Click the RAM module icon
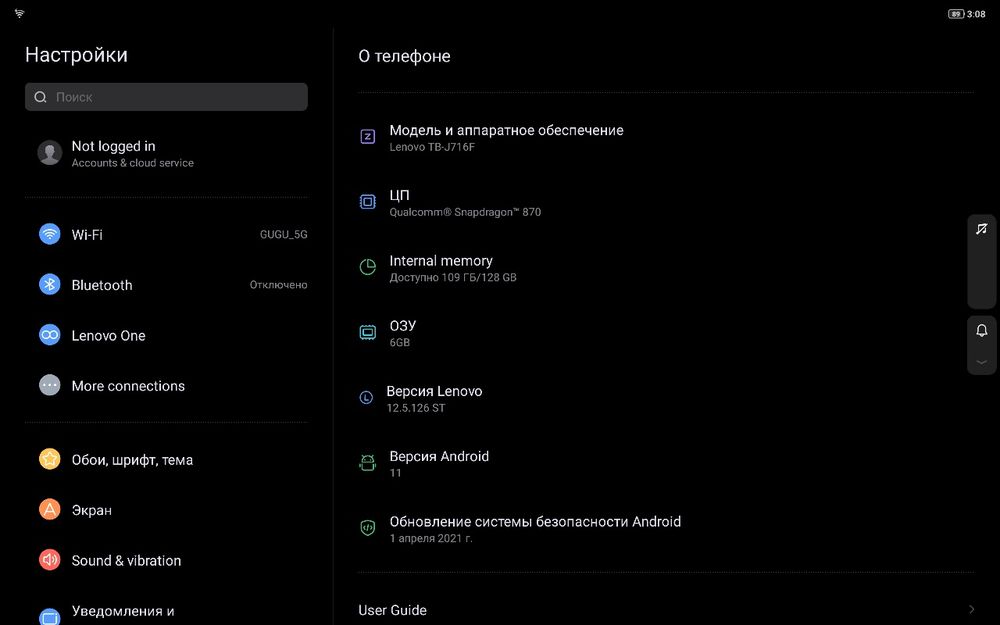Viewport: 1000px width, 625px height. [367, 332]
